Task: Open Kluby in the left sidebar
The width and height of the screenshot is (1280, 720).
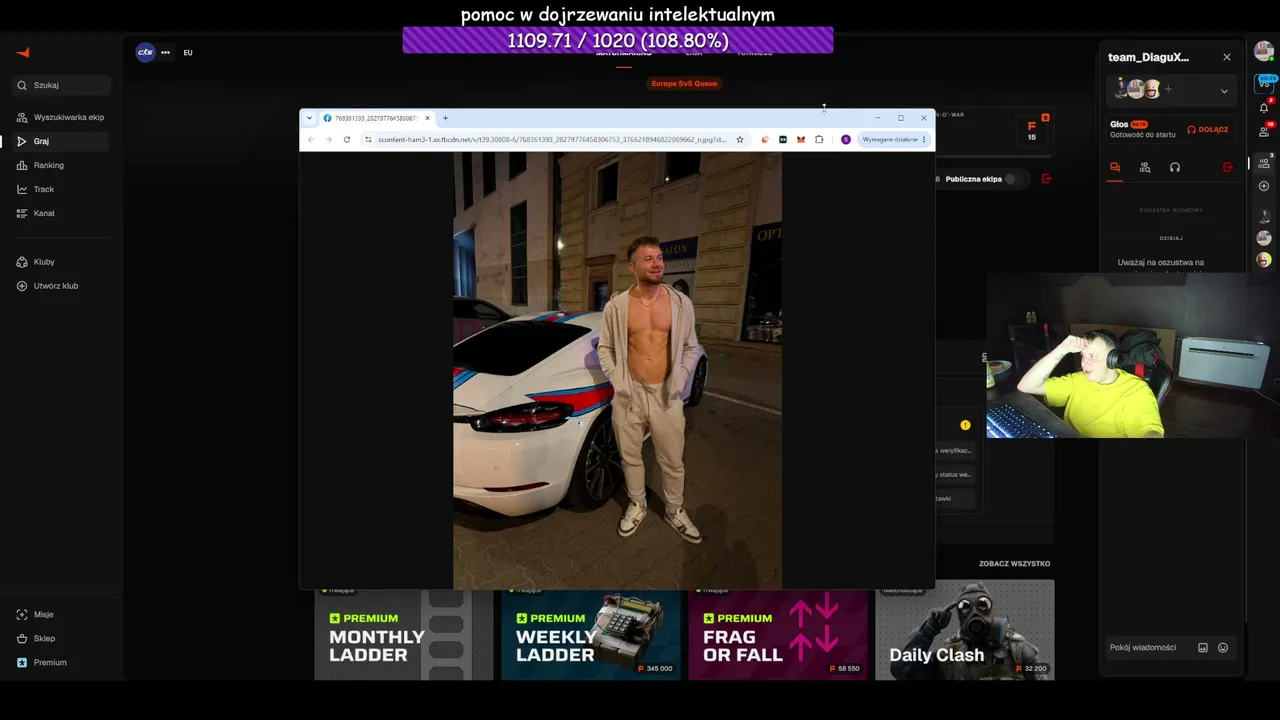Action: click(62, 262)
